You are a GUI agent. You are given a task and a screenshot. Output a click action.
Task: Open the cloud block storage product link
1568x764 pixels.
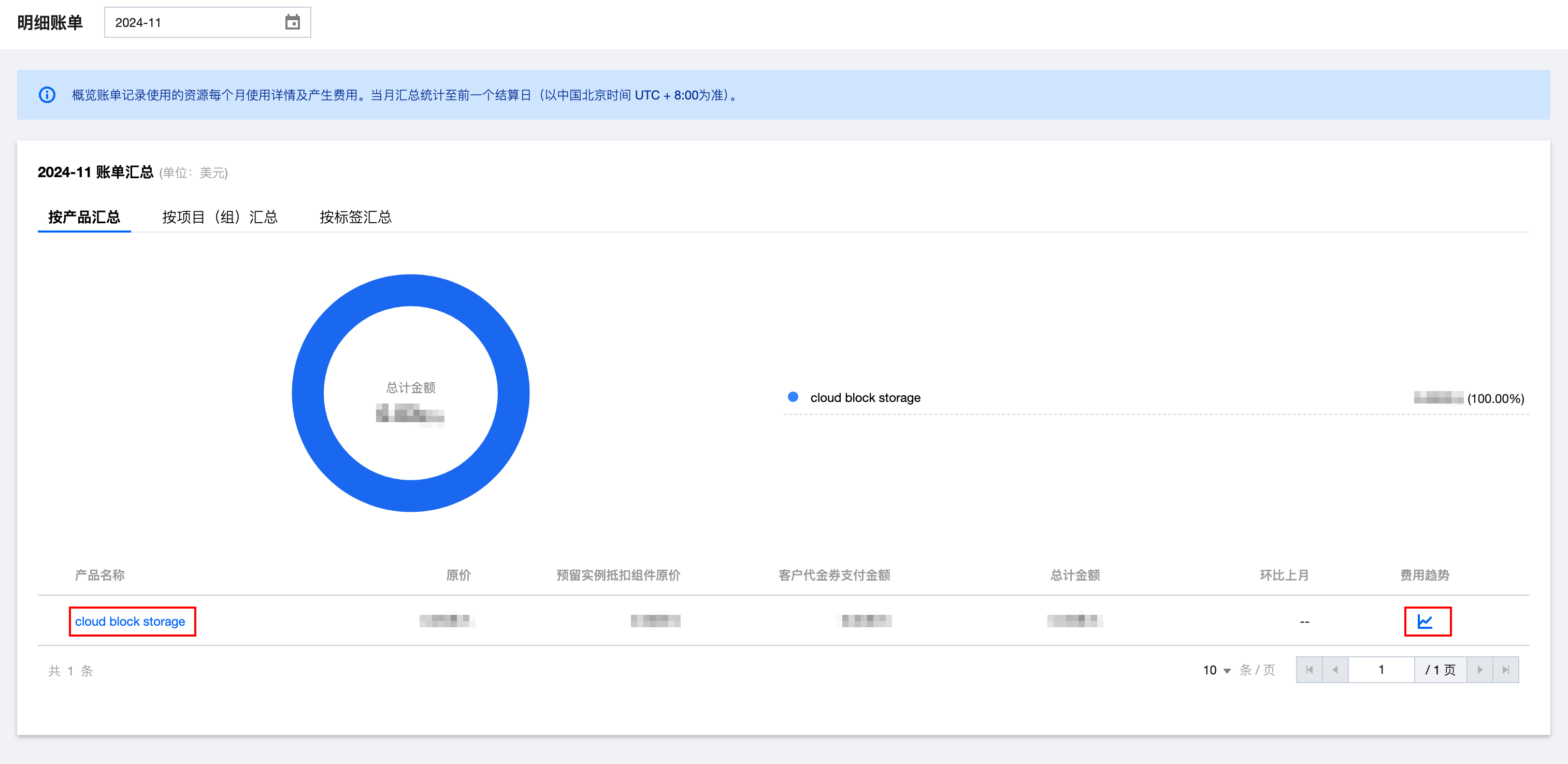[130, 621]
